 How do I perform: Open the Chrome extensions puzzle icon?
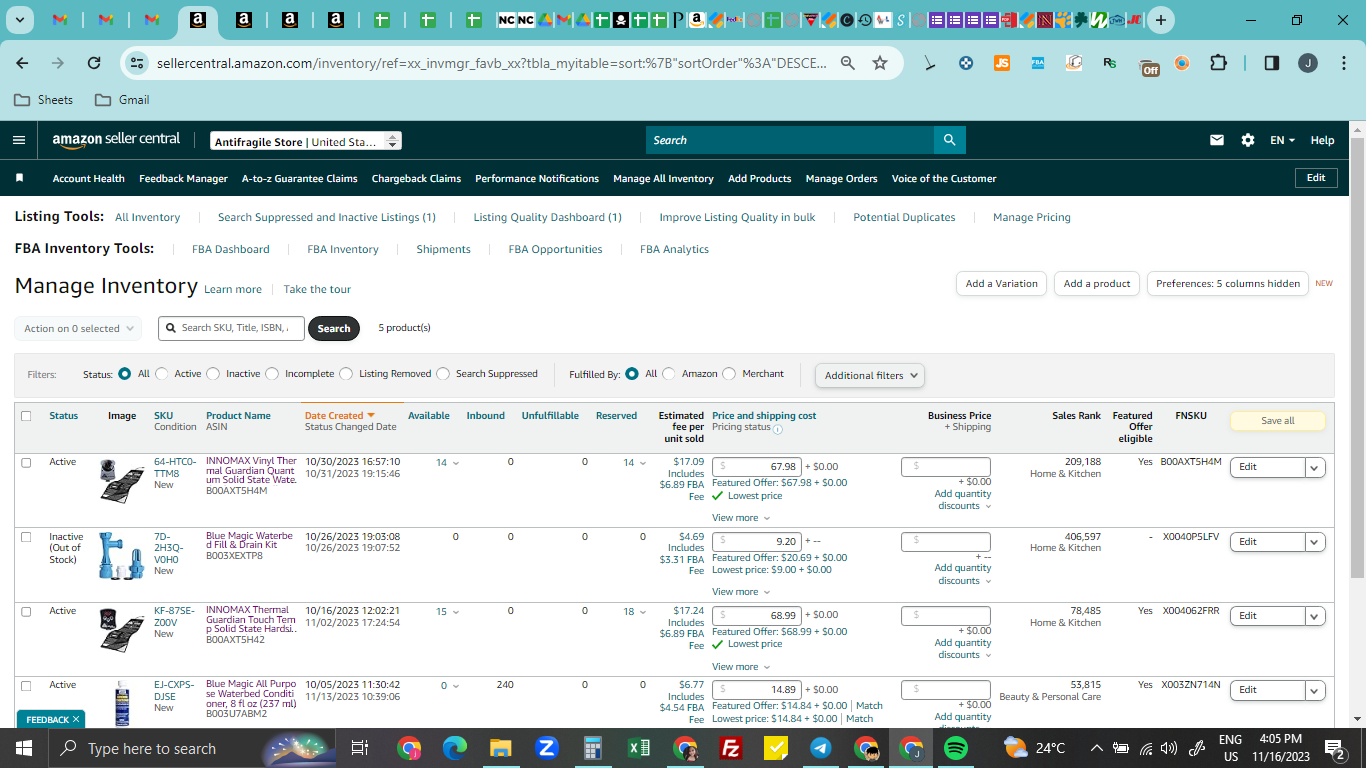1218,63
